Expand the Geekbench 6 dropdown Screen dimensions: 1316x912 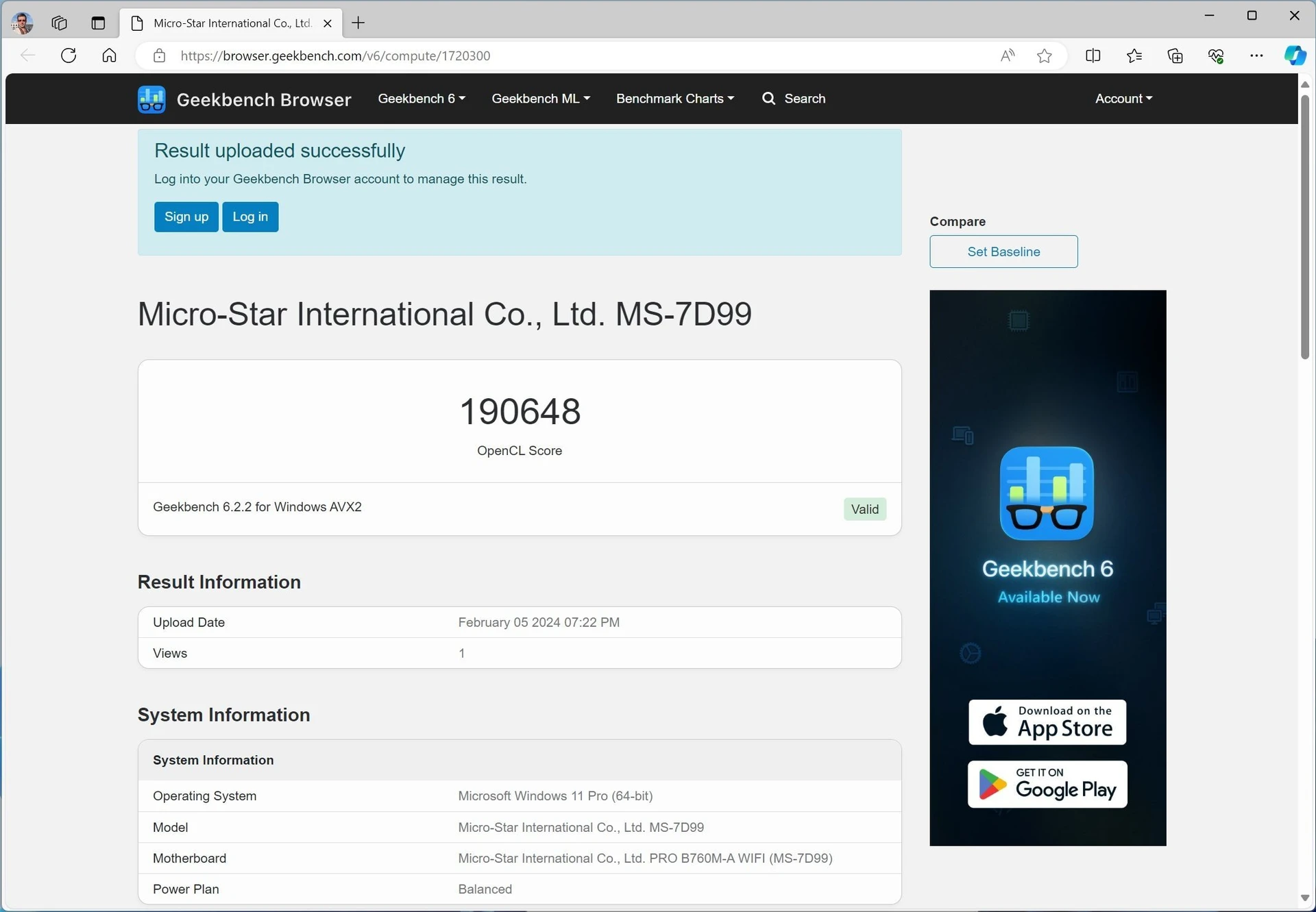tap(422, 99)
